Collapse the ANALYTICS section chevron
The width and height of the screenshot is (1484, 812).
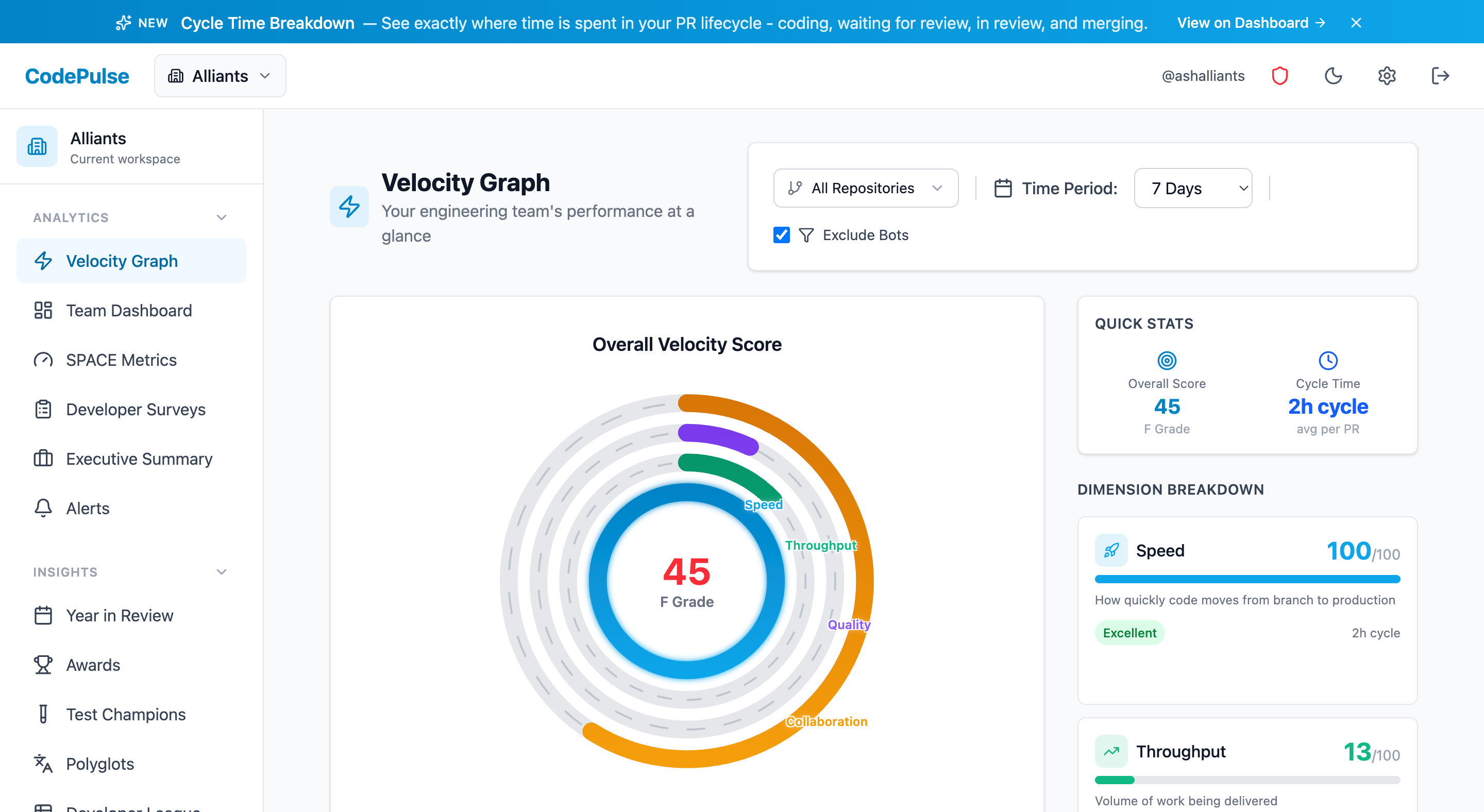pos(222,217)
